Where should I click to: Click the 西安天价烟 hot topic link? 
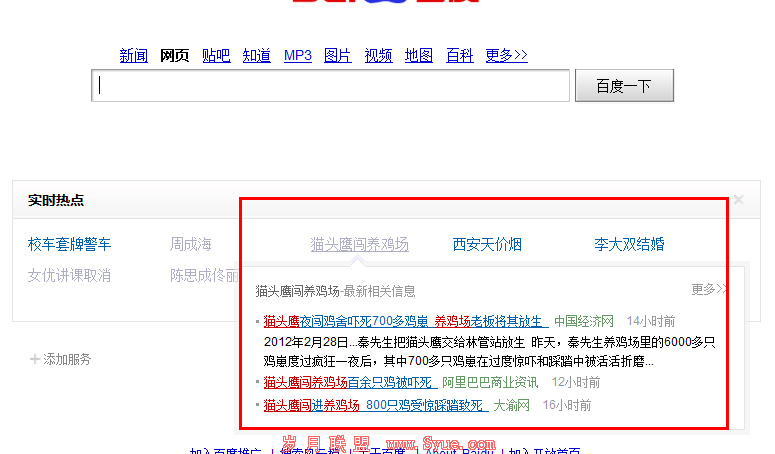(x=487, y=244)
